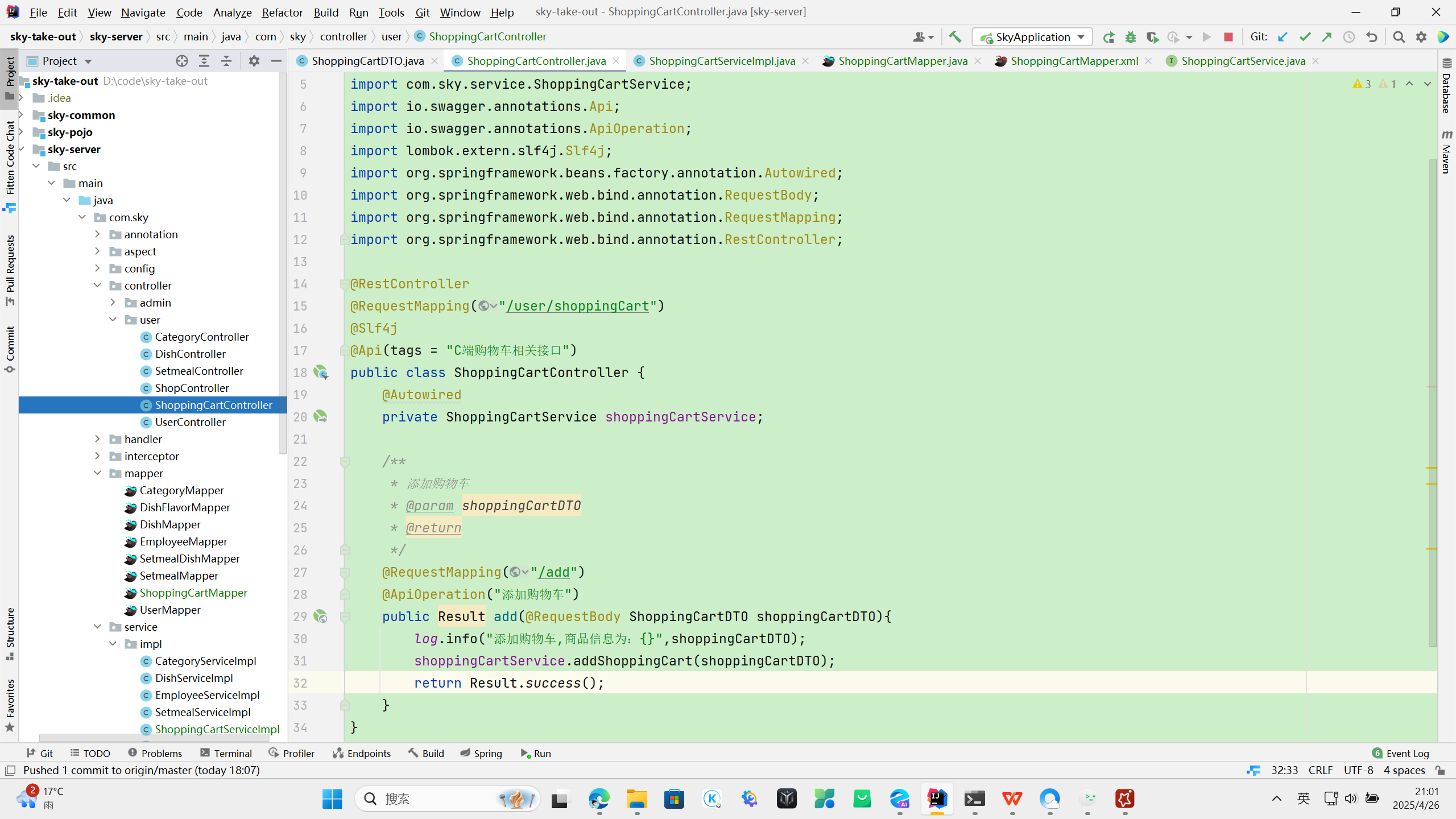Click the Git push arrow icon
1456x819 pixels.
point(1327,37)
